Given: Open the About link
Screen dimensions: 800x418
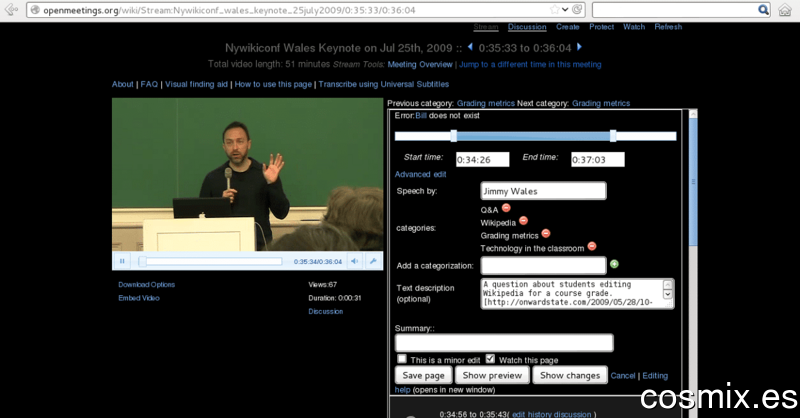Looking at the screenshot, I should click(122, 84).
